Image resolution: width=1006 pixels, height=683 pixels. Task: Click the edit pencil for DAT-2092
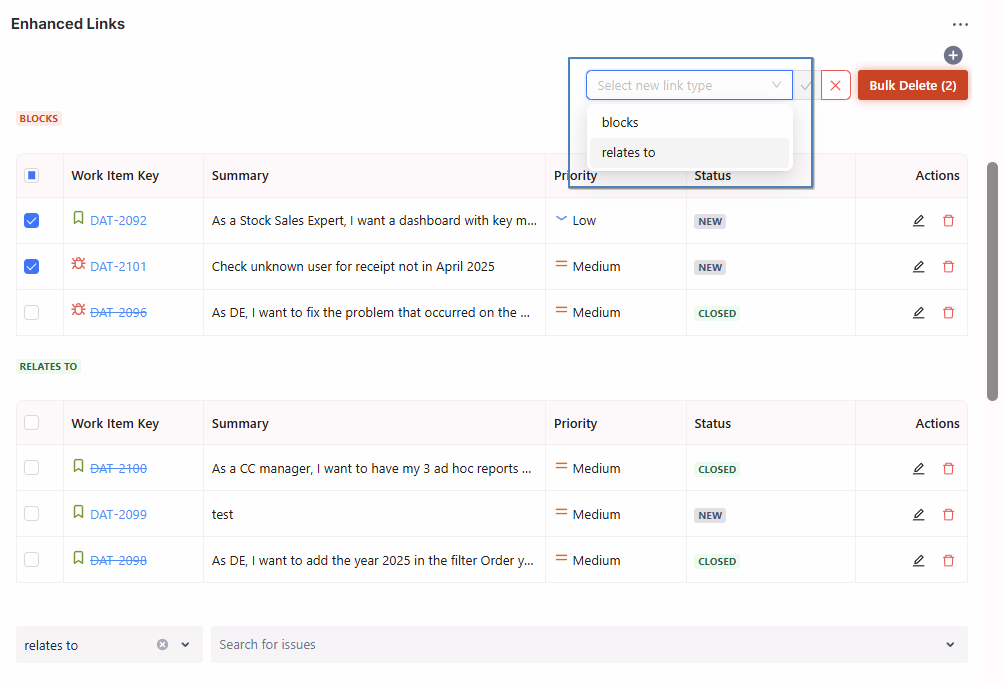coord(918,221)
